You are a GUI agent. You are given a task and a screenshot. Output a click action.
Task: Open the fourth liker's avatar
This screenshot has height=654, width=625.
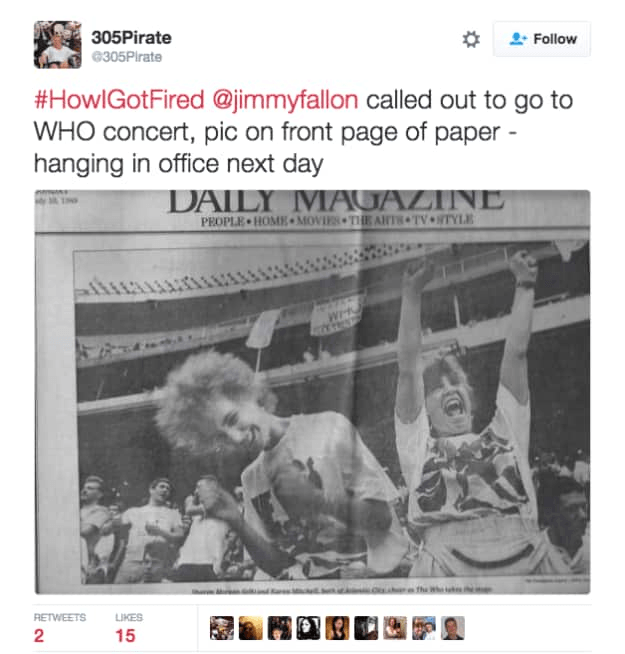click(308, 628)
